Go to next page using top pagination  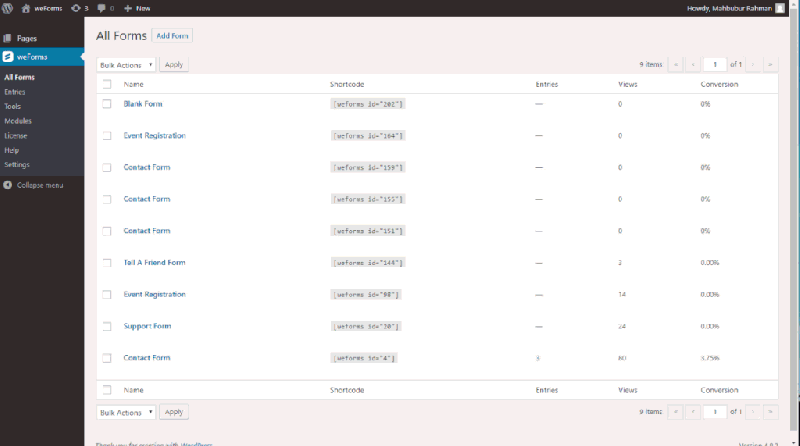pyautogui.click(x=753, y=64)
